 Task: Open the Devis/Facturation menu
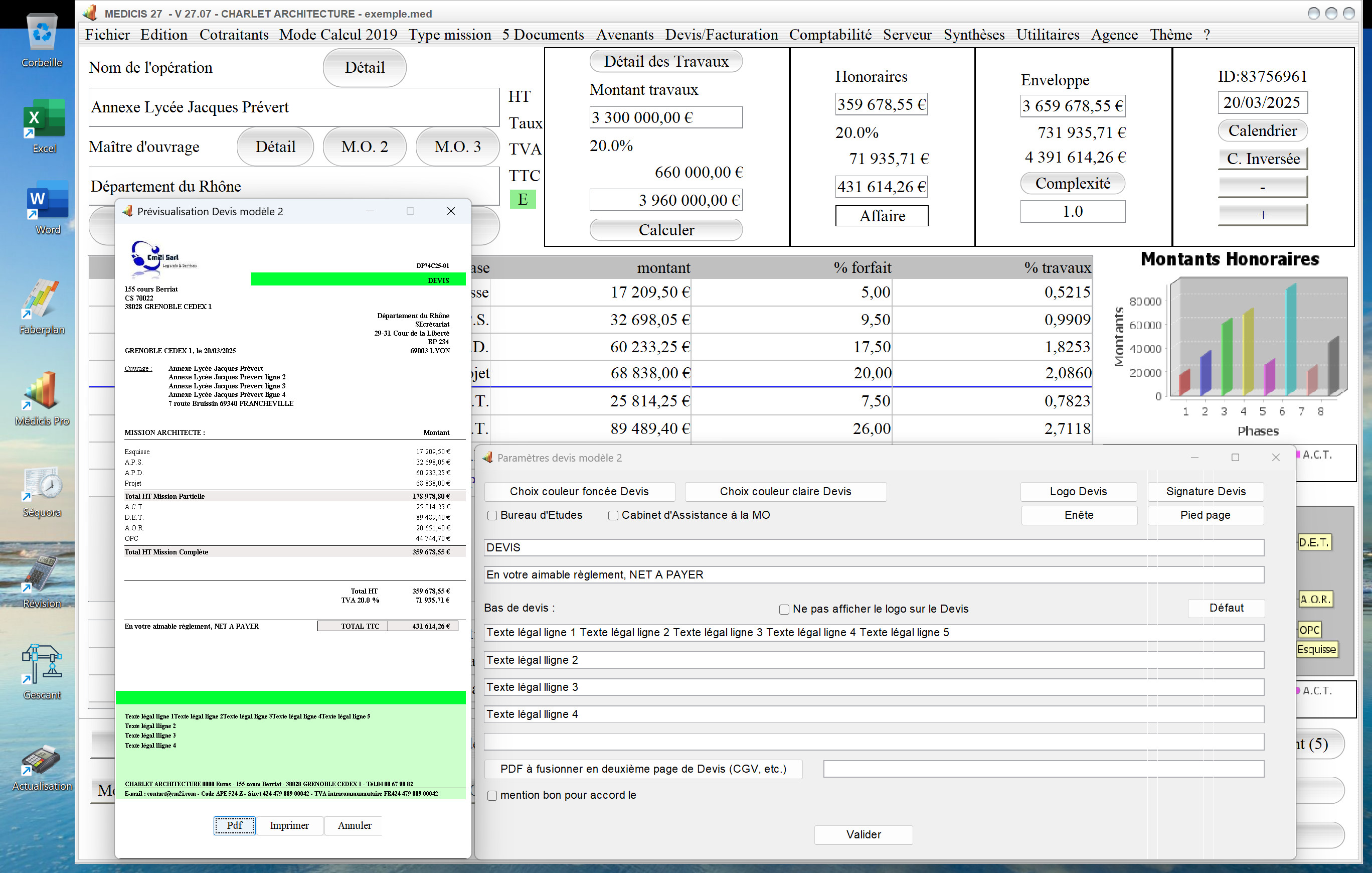(721, 35)
